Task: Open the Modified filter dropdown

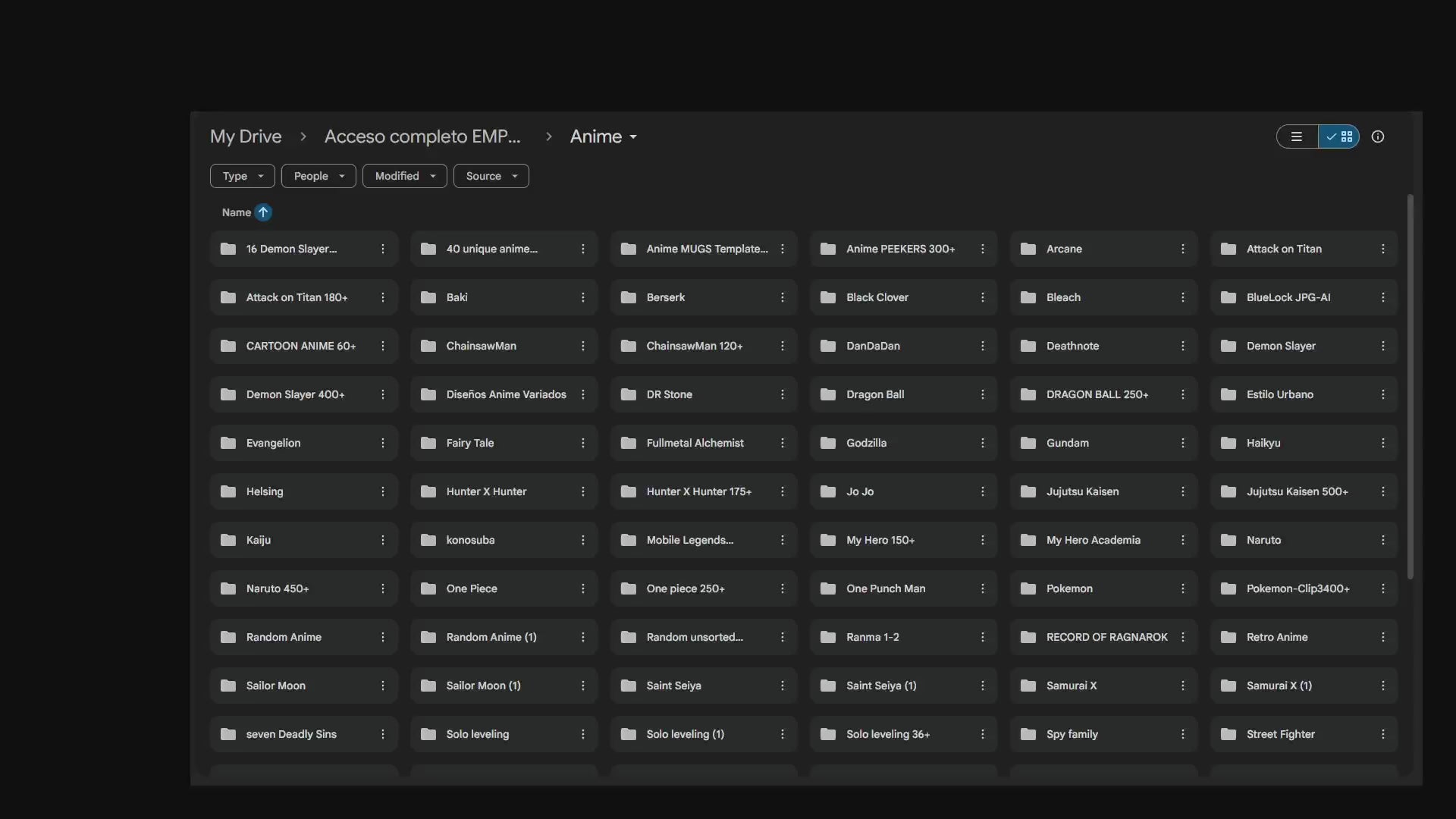Action: click(405, 176)
